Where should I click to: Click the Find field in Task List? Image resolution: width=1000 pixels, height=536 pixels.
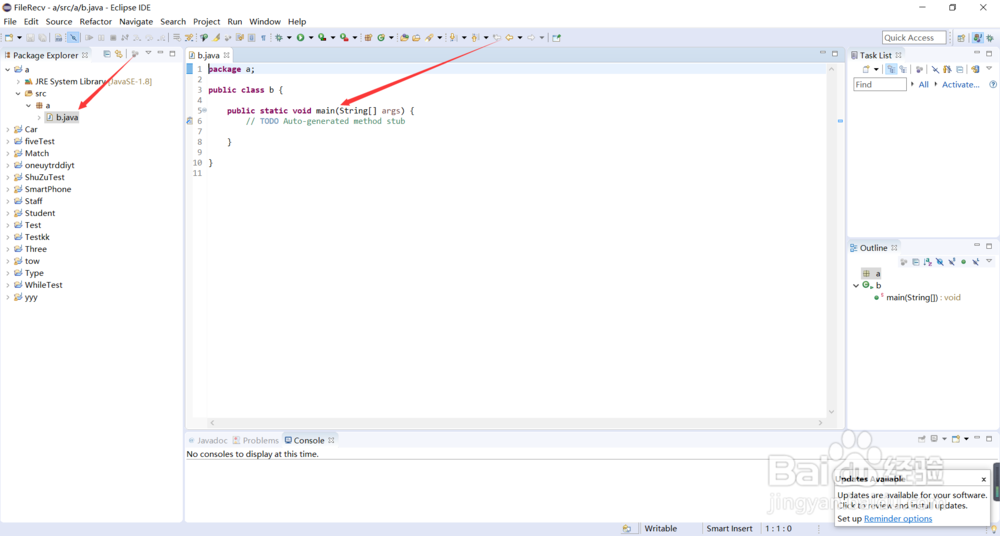click(x=879, y=84)
